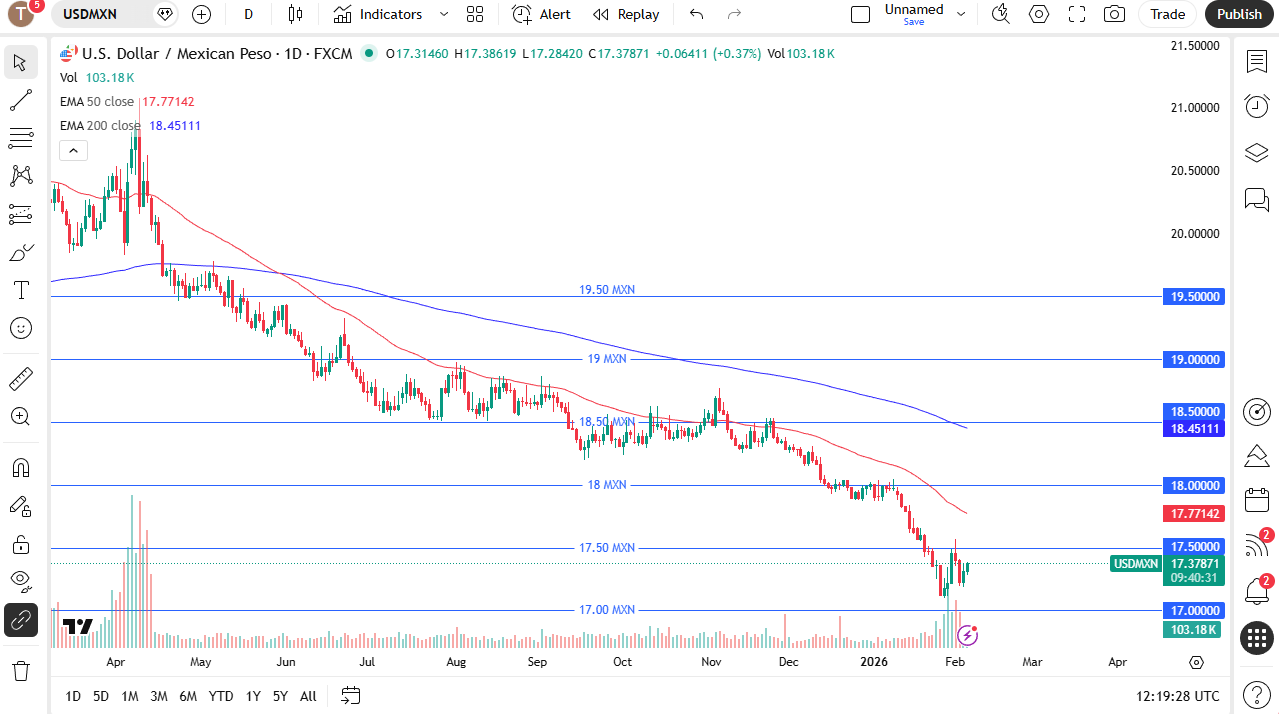Open the candlestick chart type selector
Screen dimensions: 1279x714
click(x=294, y=14)
